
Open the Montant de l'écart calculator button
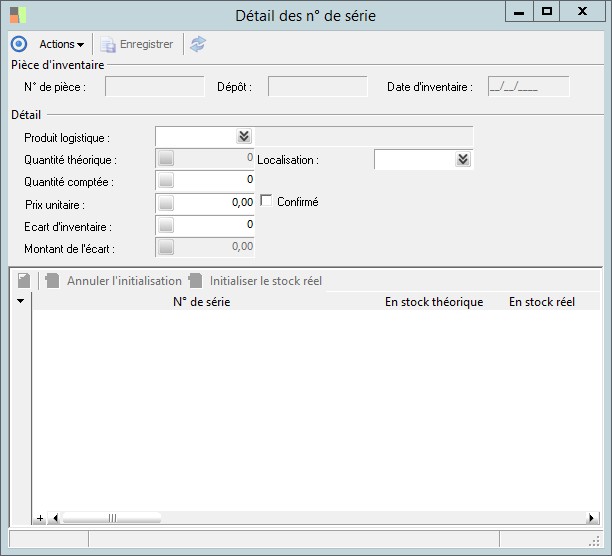[x=166, y=247]
